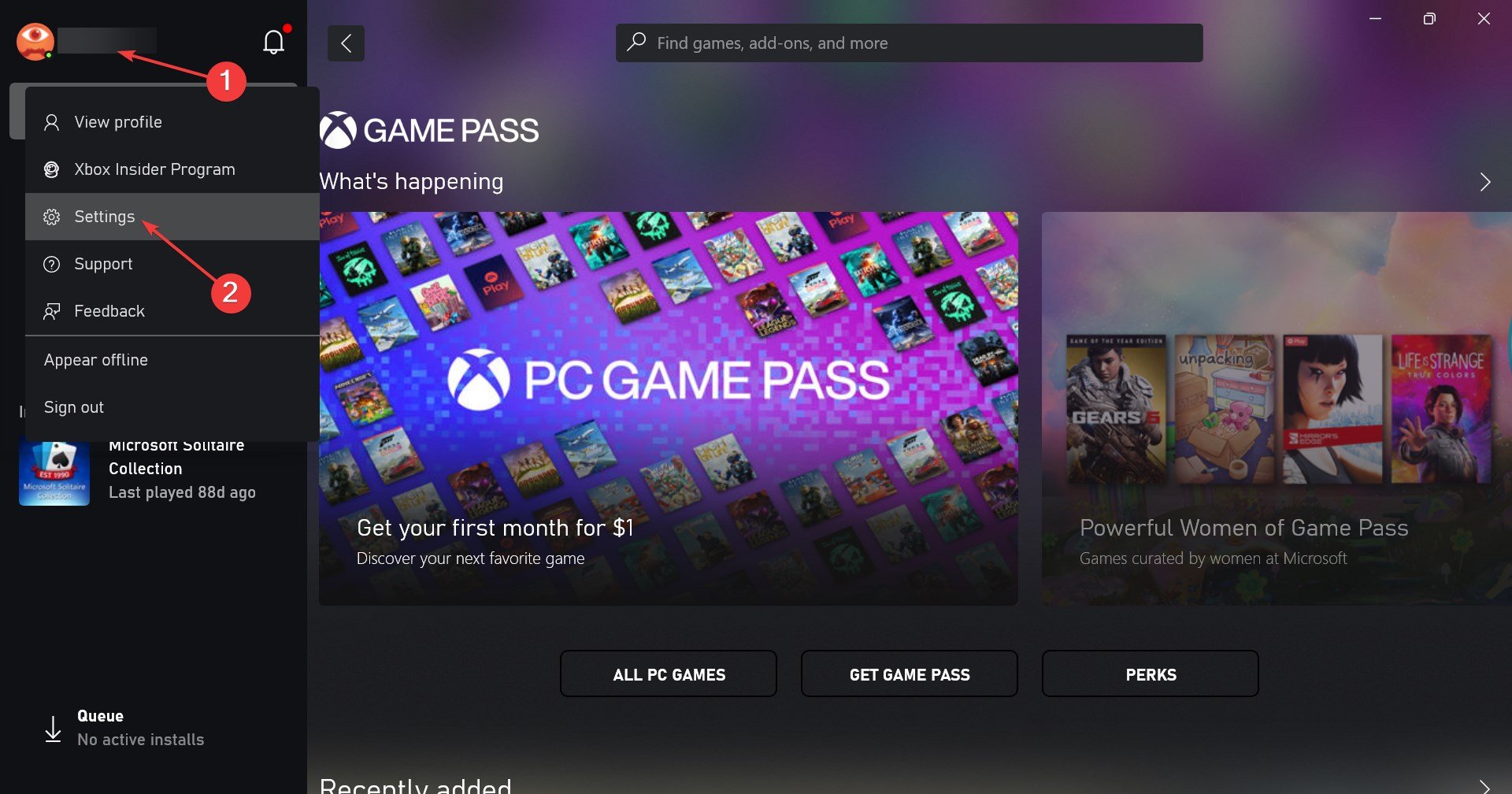Click the Settings gear icon
The height and width of the screenshot is (794, 1512).
pyautogui.click(x=52, y=217)
